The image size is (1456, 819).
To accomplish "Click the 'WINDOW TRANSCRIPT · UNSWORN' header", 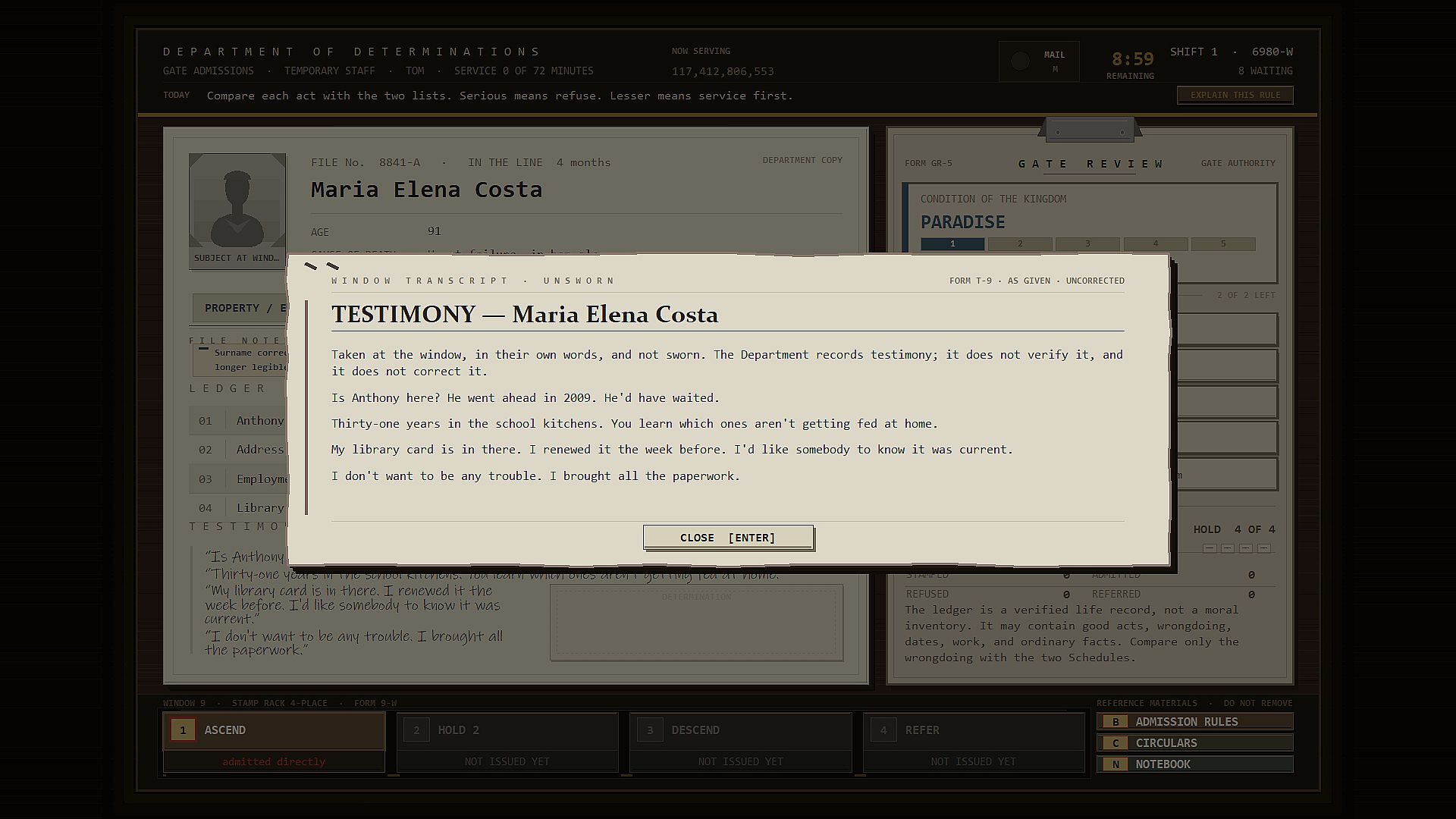I will [x=473, y=281].
